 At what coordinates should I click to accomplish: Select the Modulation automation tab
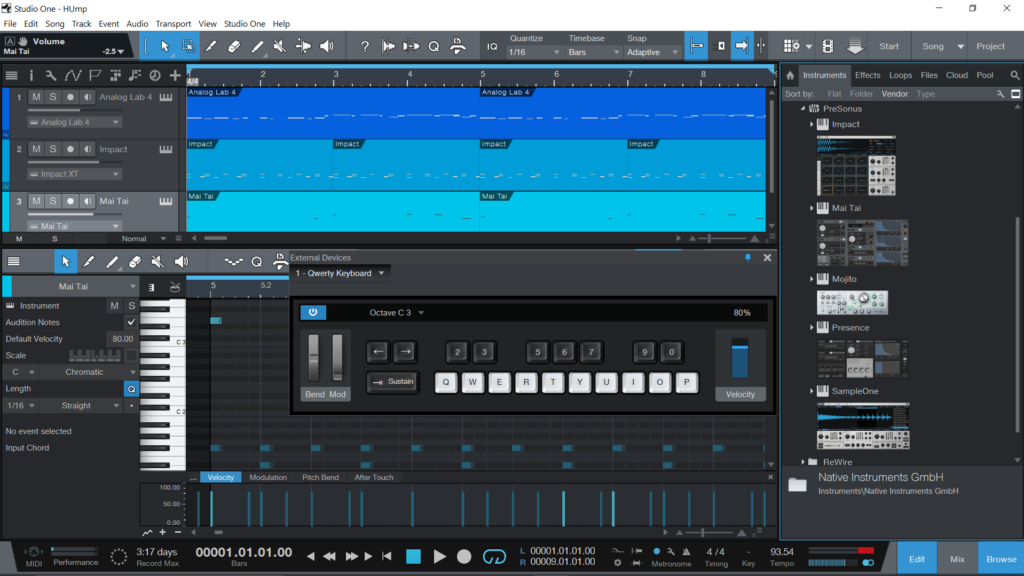tap(268, 477)
